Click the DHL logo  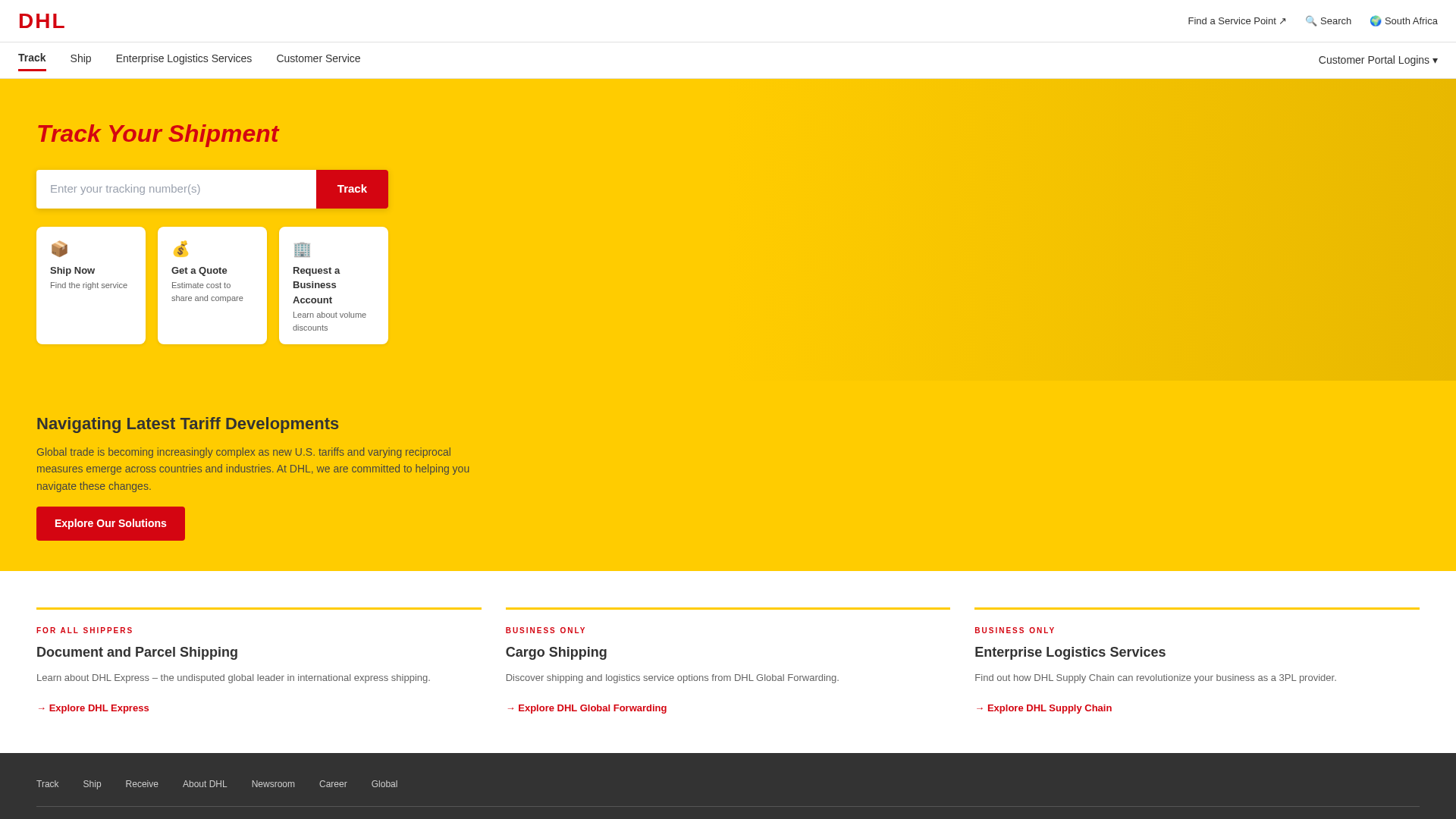click(x=42, y=21)
